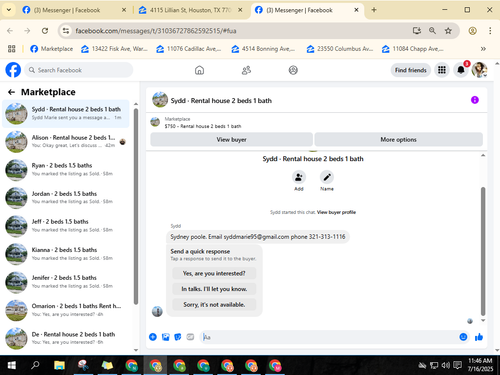The width and height of the screenshot is (500, 375).
Task: Open the 11076 Cadillac Ave bookmark
Action: [x=189, y=49]
